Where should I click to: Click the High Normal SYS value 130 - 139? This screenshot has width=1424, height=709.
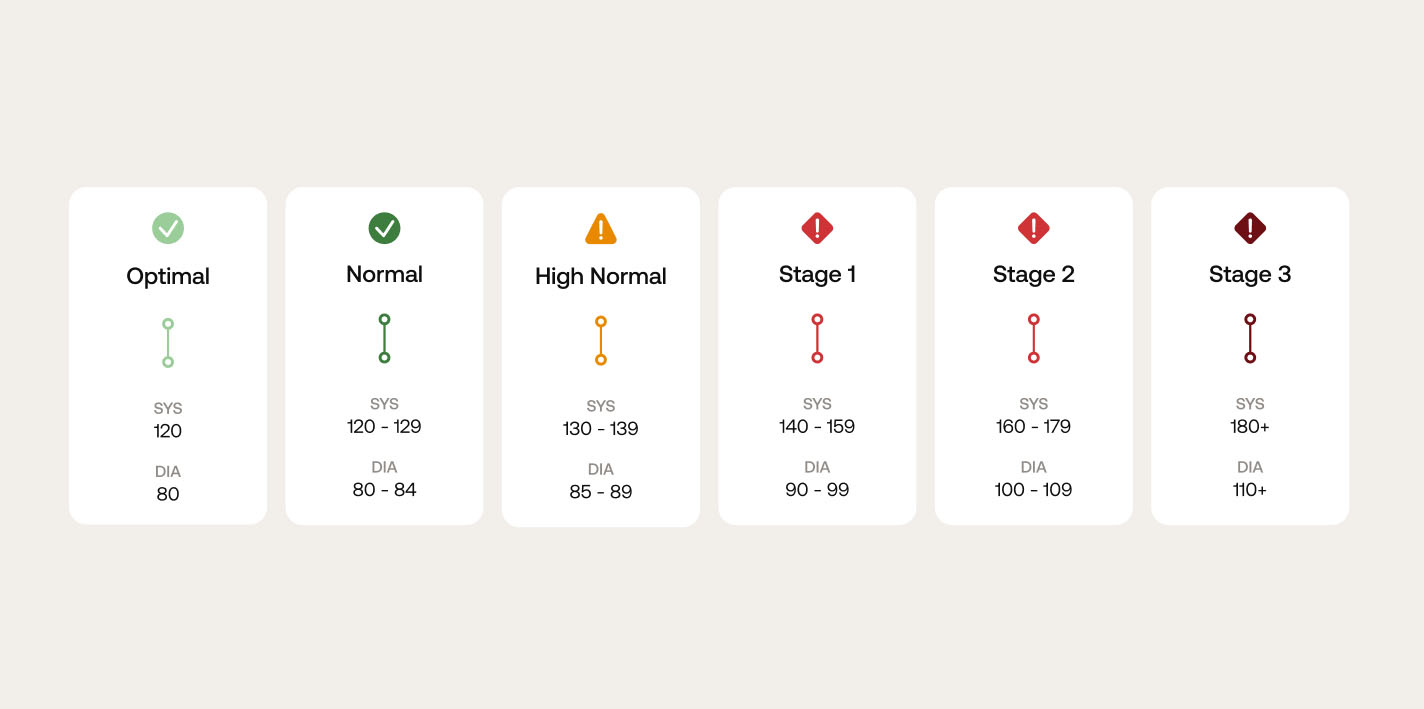(x=601, y=429)
